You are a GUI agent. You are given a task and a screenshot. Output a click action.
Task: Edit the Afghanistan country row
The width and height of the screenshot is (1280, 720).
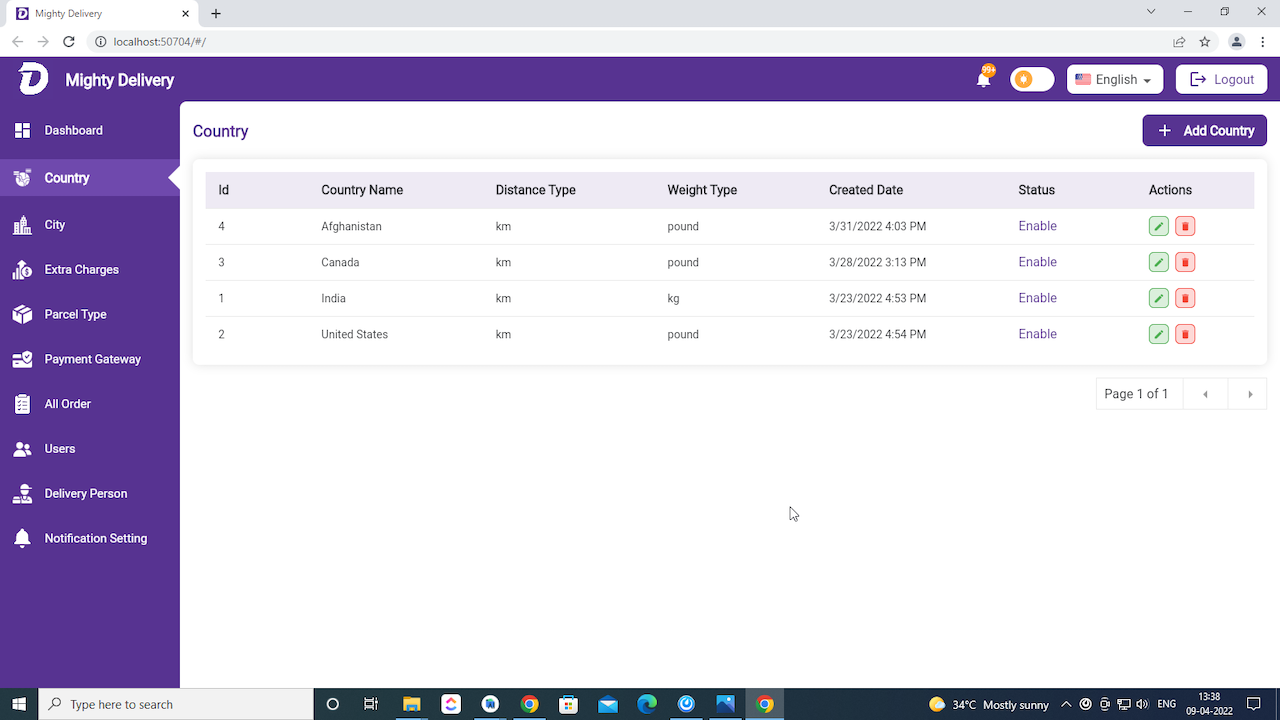pos(1158,226)
